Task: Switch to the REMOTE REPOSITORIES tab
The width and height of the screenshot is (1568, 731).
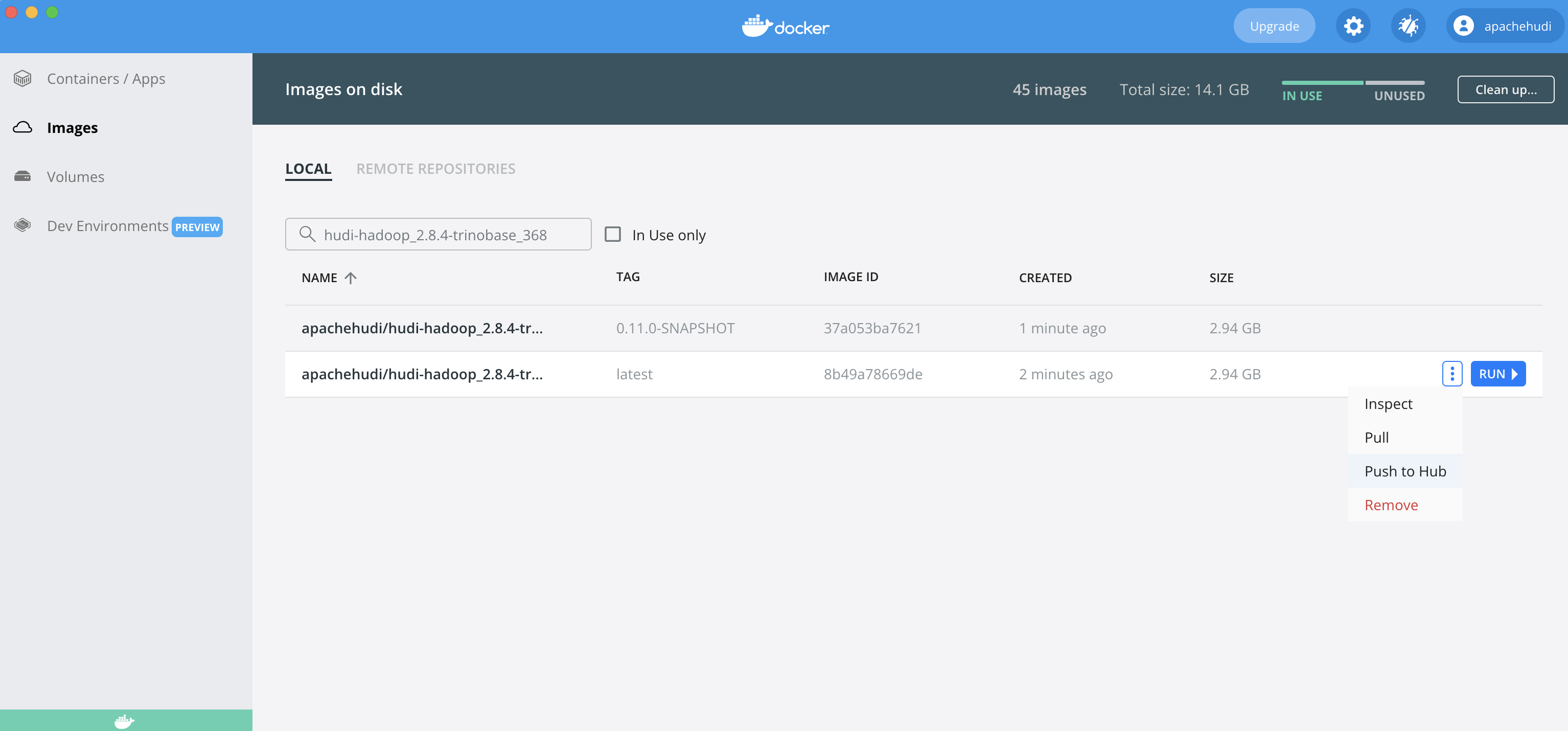Action: [x=436, y=169]
